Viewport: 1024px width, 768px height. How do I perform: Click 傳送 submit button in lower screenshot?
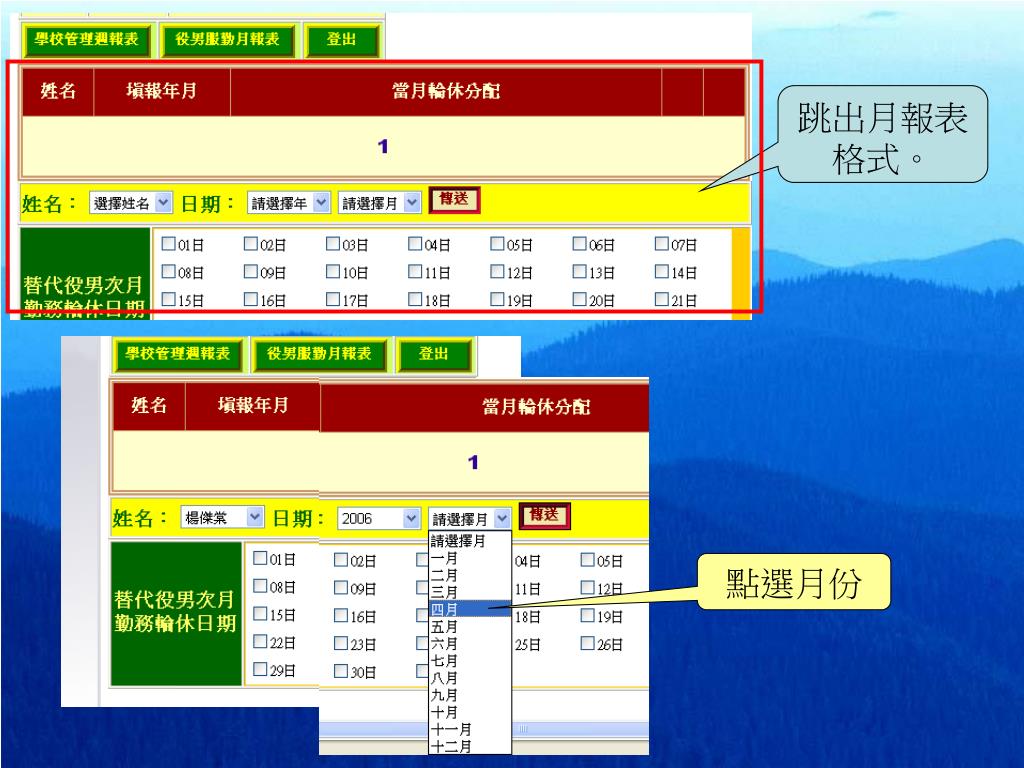tap(545, 515)
